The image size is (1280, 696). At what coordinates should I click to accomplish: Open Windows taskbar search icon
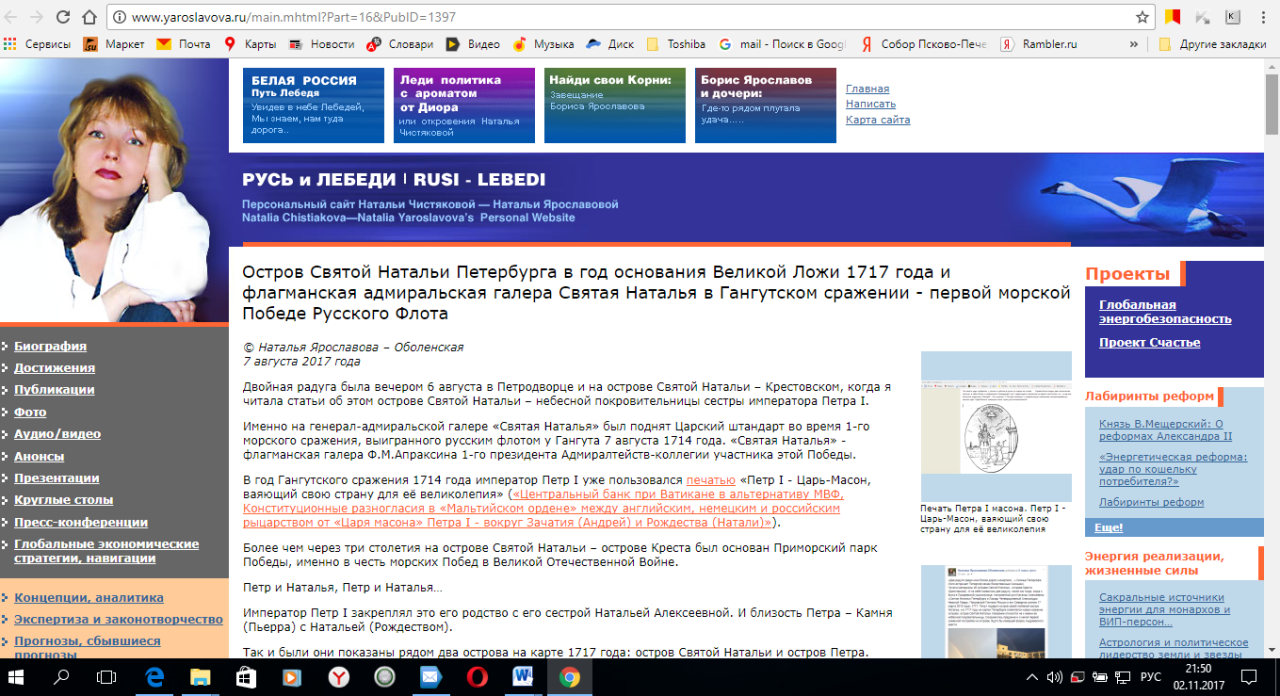pyautogui.click(x=62, y=677)
